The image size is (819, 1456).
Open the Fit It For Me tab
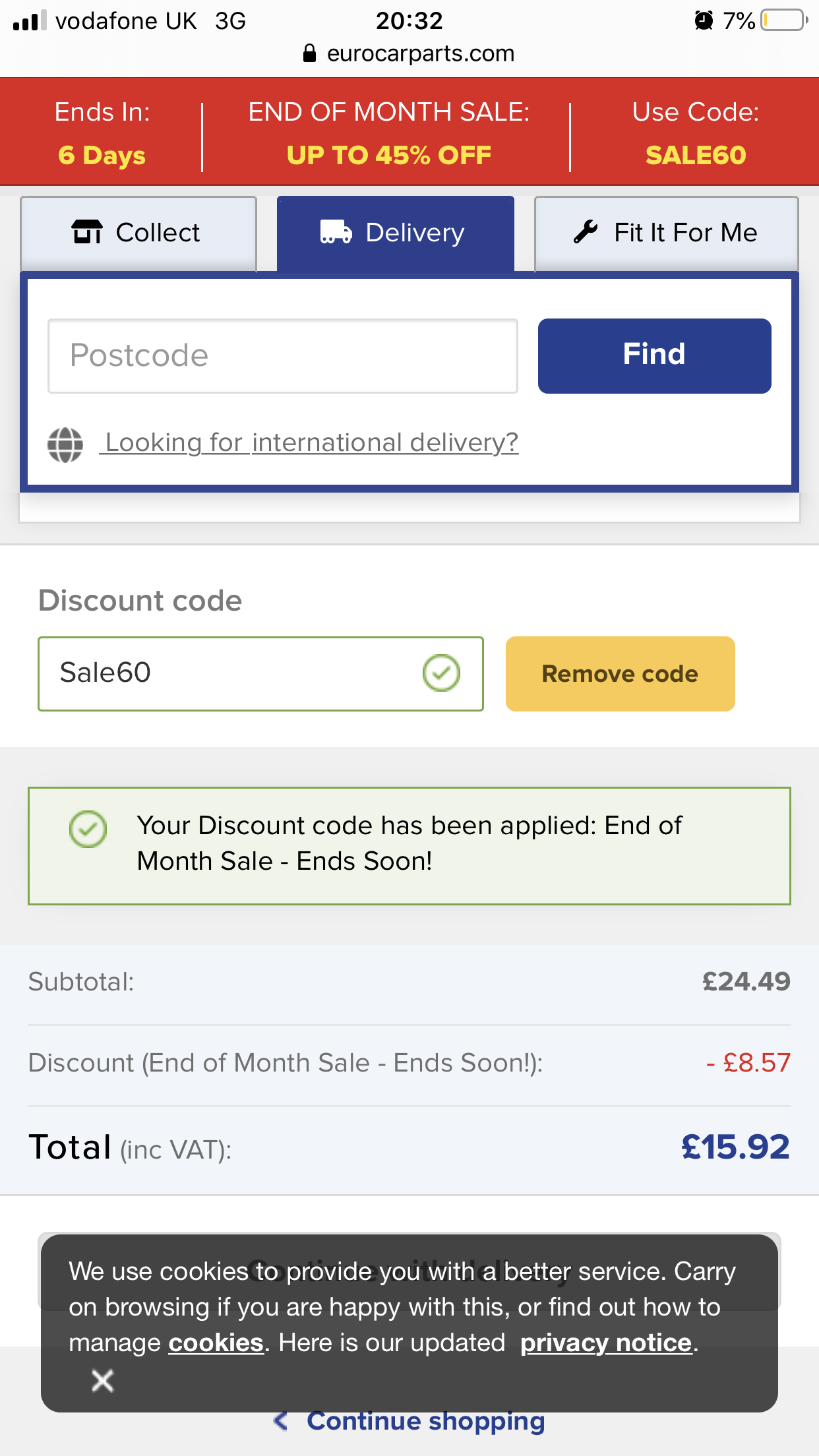point(667,233)
